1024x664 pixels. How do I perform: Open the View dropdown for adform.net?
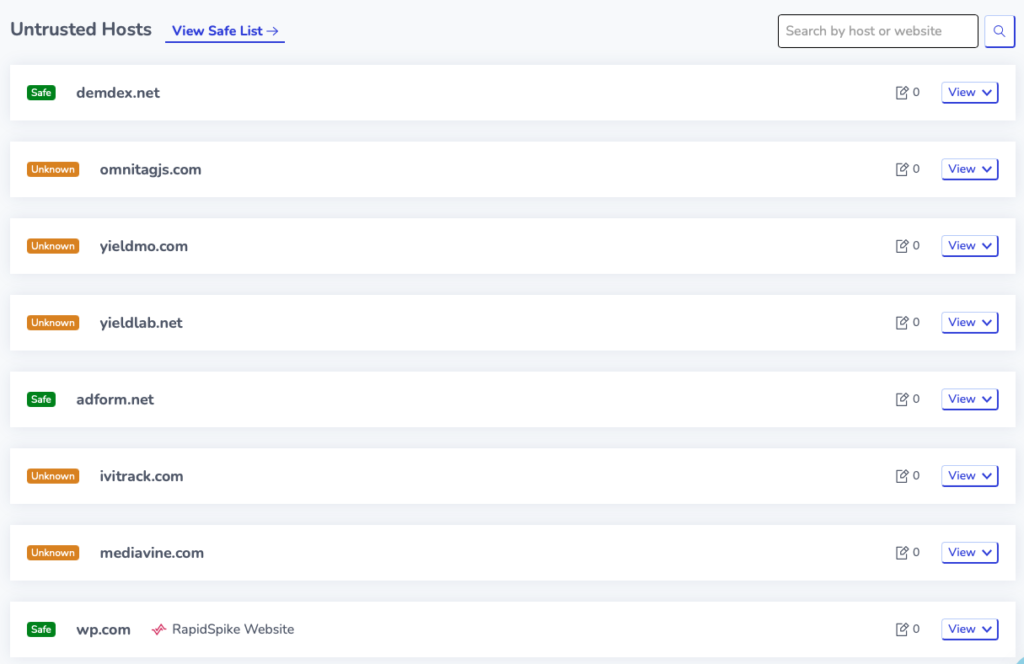[x=970, y=399]
